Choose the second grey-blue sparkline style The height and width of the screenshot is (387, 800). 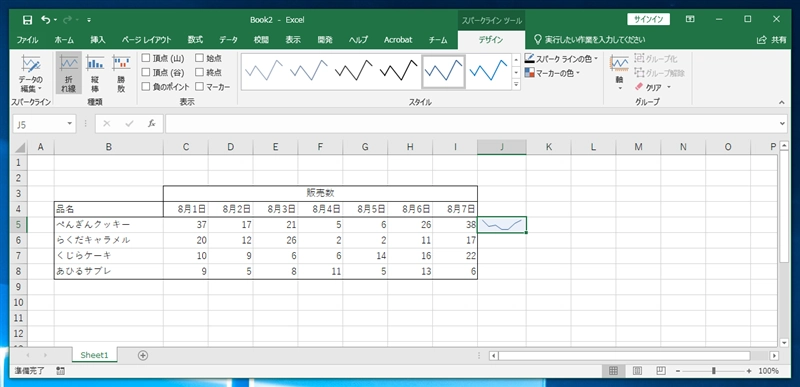click(309, 71)
